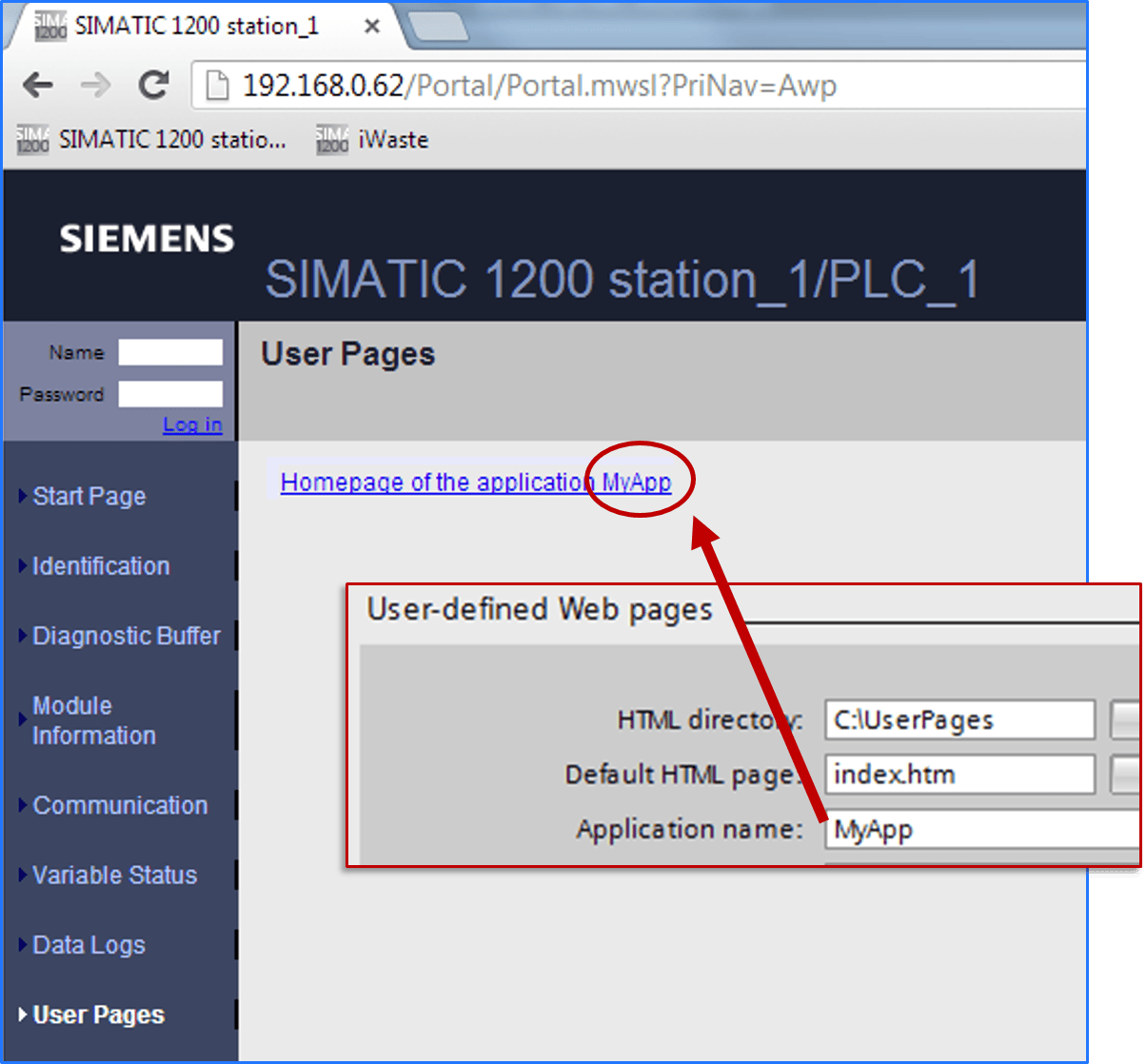Click the tab favicon for SIMATIC 1200

pos(50,27)
